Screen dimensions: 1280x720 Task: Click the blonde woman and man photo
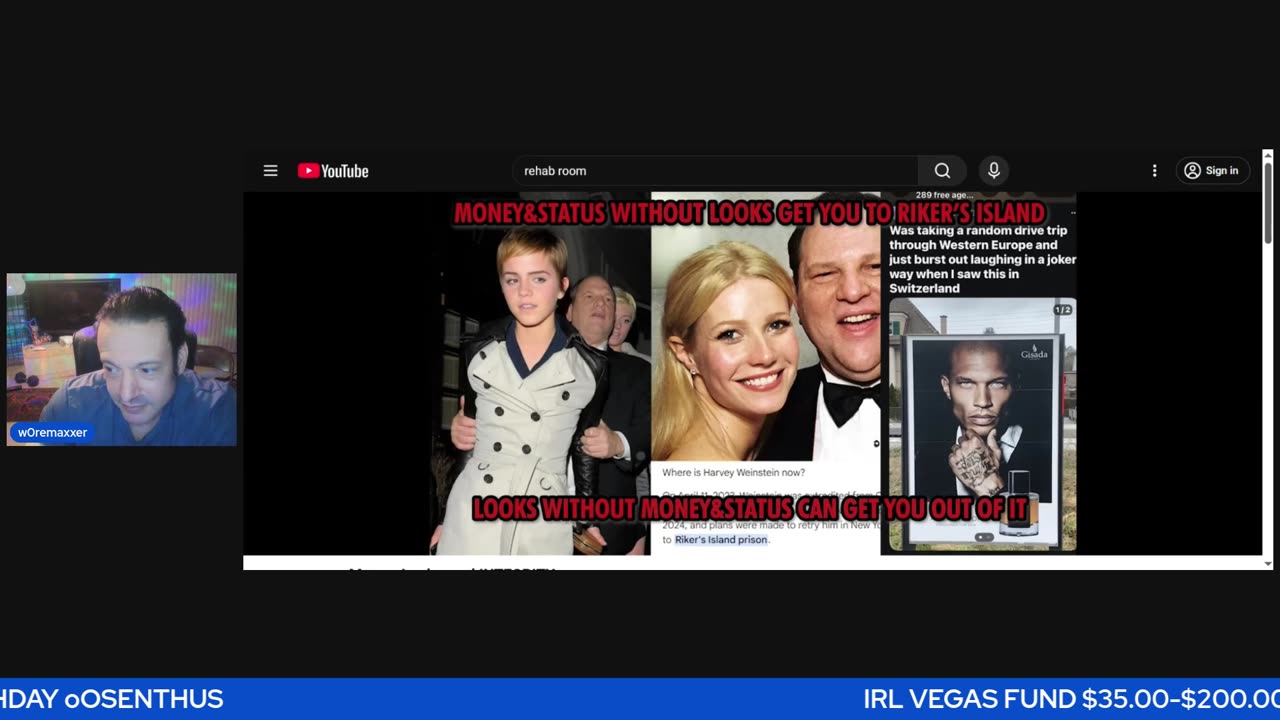pyautogui.click(x=766, y=326)
